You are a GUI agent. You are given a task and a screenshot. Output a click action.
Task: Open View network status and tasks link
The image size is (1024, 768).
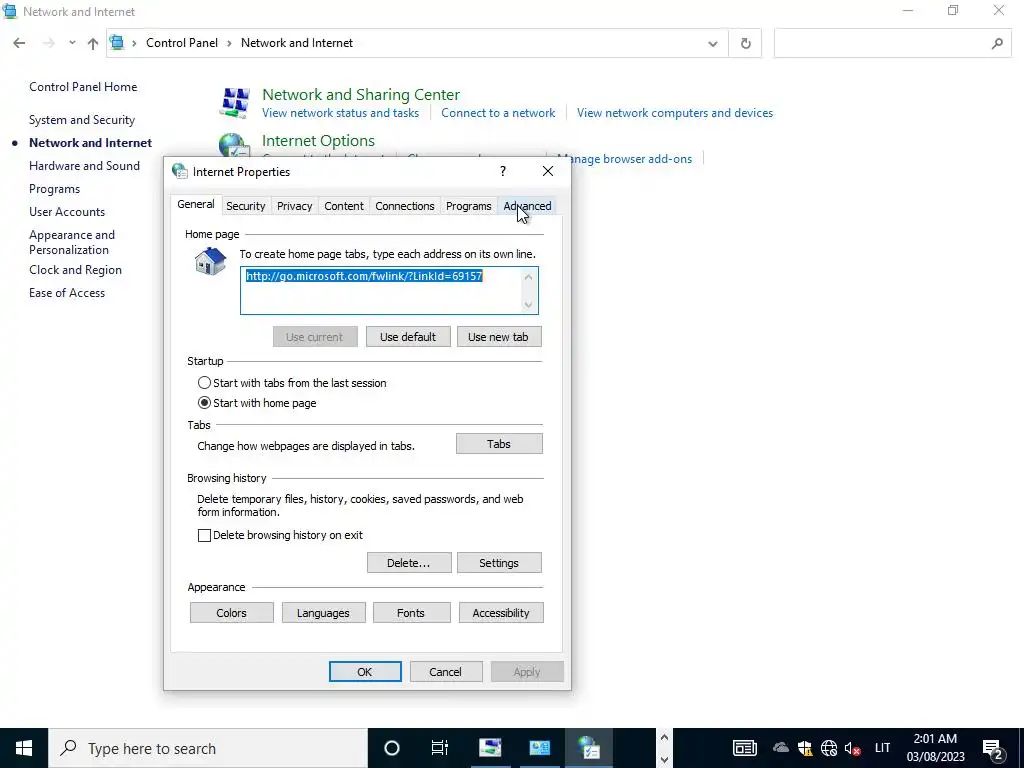point(340,113)
